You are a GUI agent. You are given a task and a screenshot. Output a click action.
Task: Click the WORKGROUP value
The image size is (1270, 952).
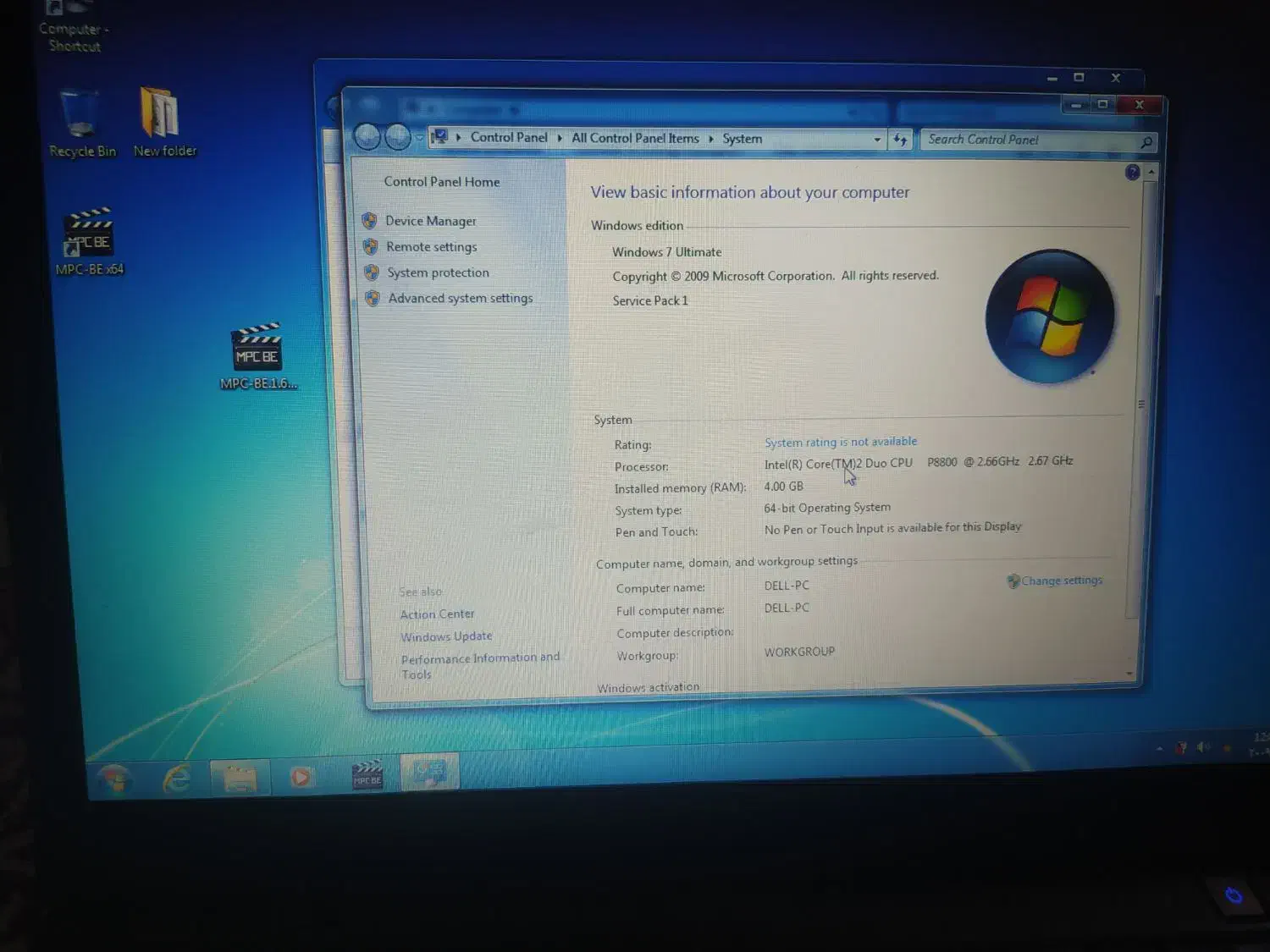[x=799, y=652]
